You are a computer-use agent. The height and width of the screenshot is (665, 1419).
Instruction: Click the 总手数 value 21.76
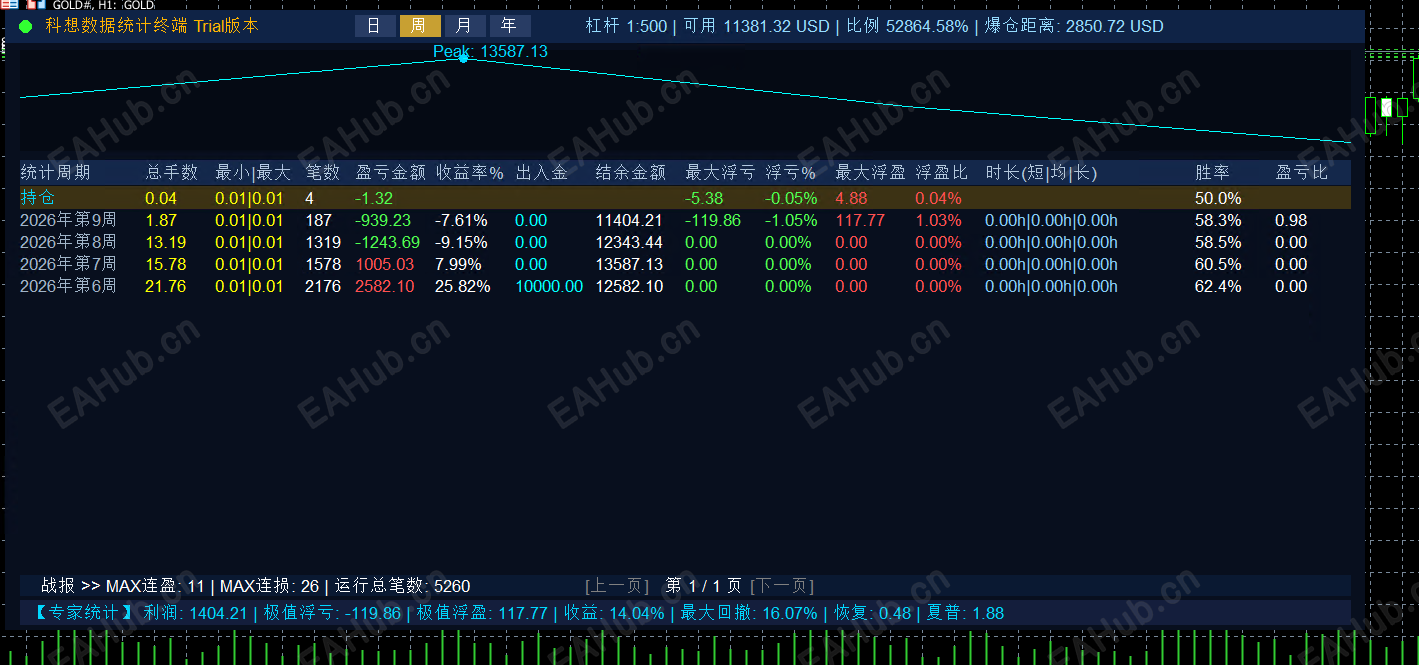pos(165,286)
